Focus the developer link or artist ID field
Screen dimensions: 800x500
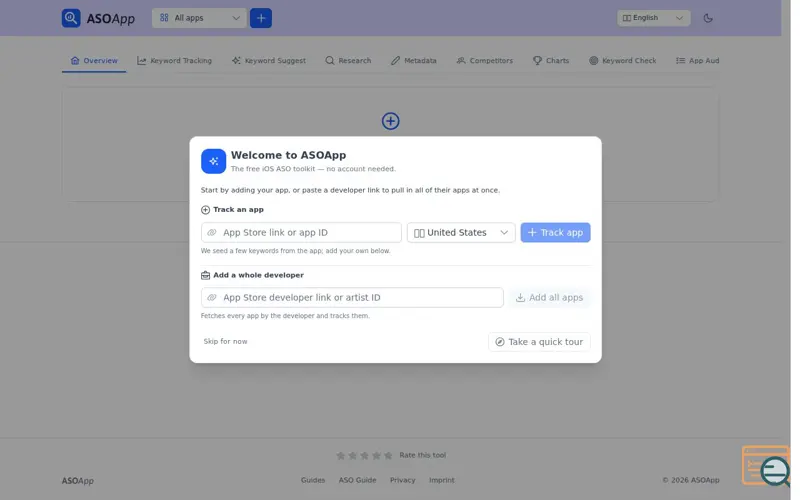tap(352, 297)
